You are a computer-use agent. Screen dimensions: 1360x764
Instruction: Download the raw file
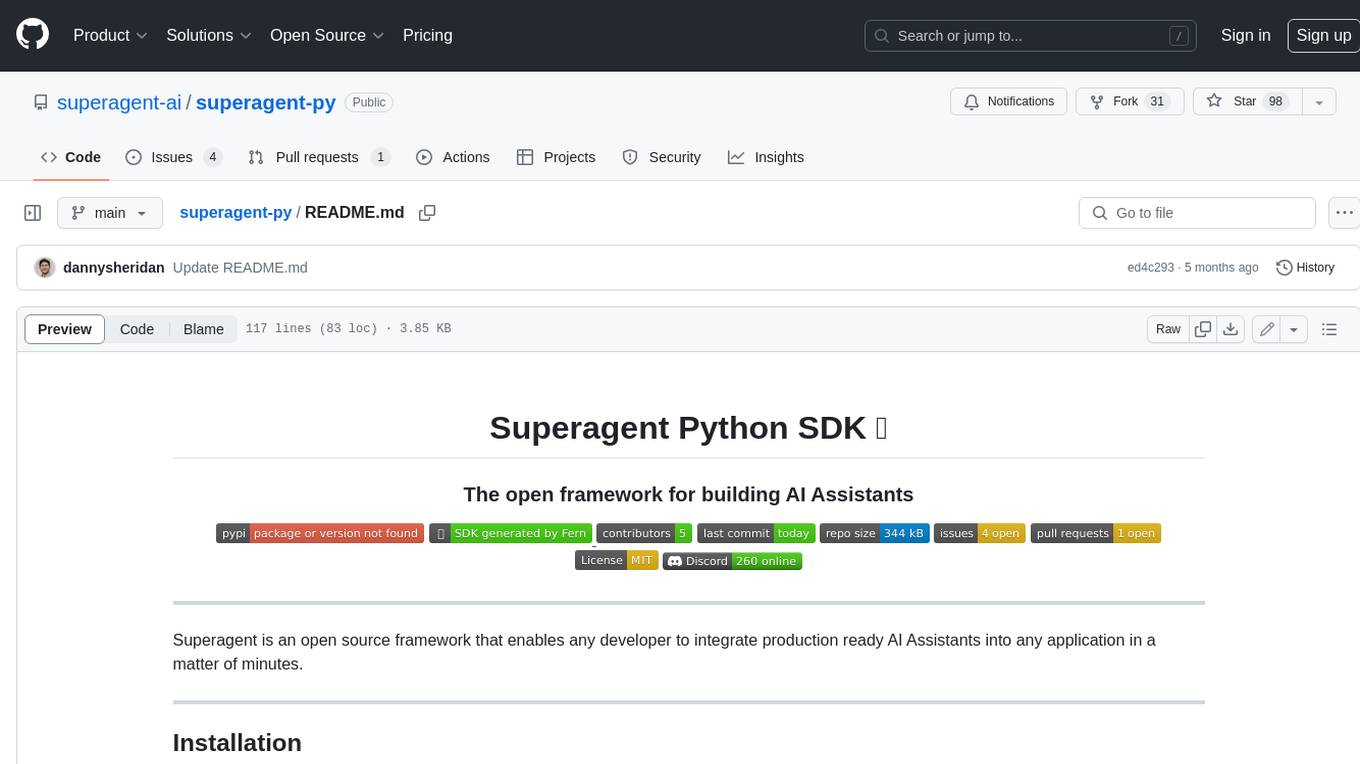pos(1231,329)
